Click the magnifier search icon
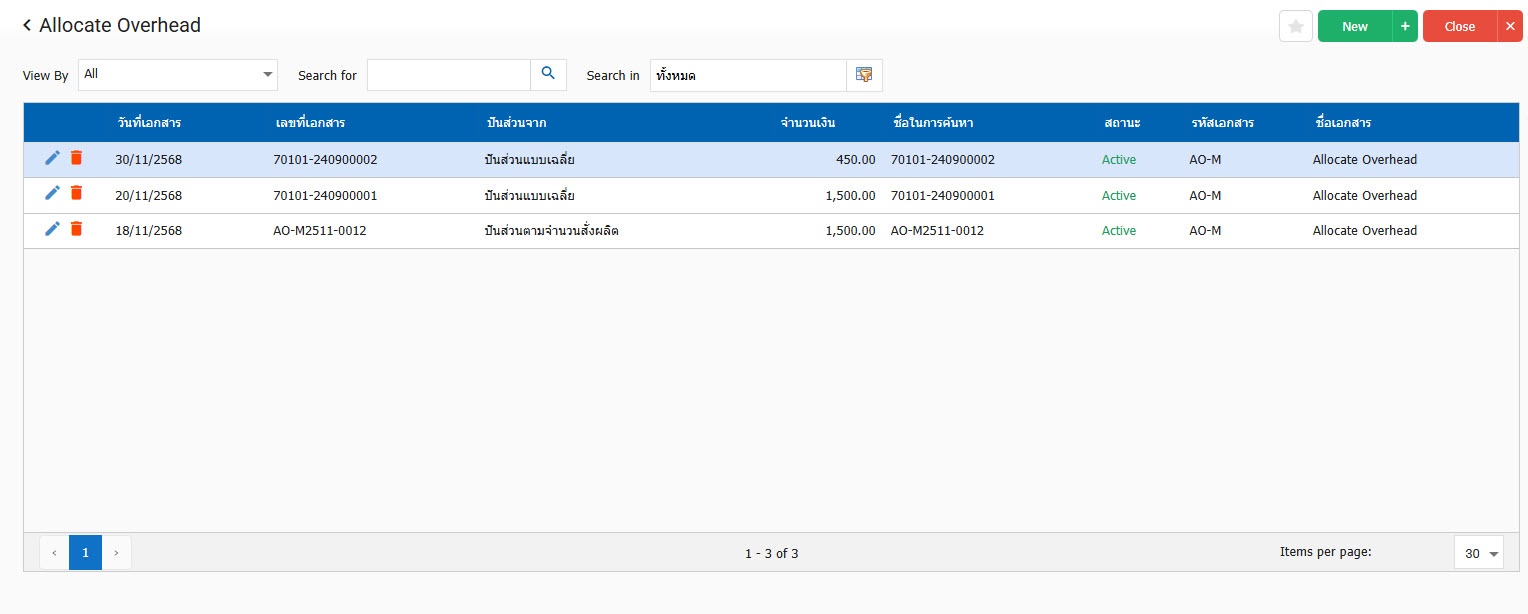The image size is (1528, 614). click(x=548, y=74)
